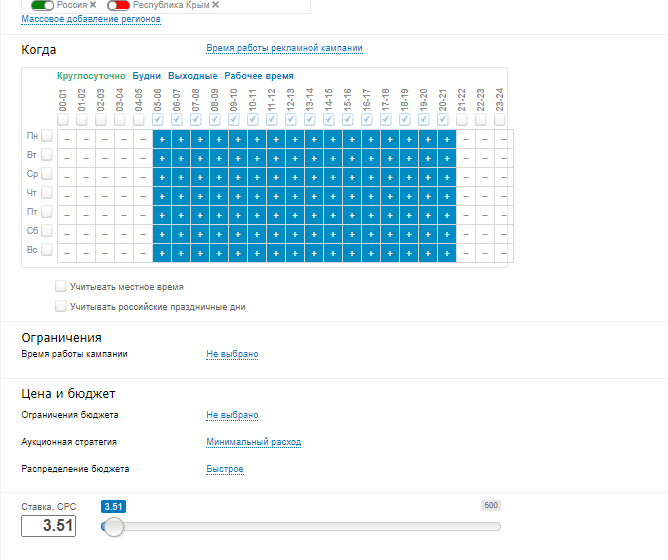Check the Пт row checkbox
This screenshot has height=560, width=668.
(47, 211)
